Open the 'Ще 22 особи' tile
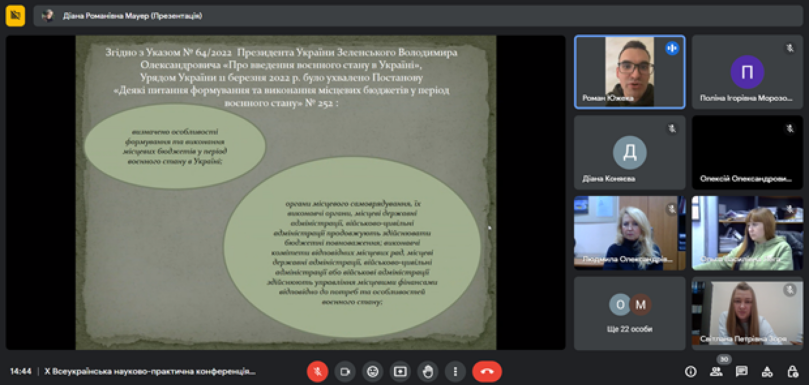This screenshot has height=385, width=809. coord(629,313)
